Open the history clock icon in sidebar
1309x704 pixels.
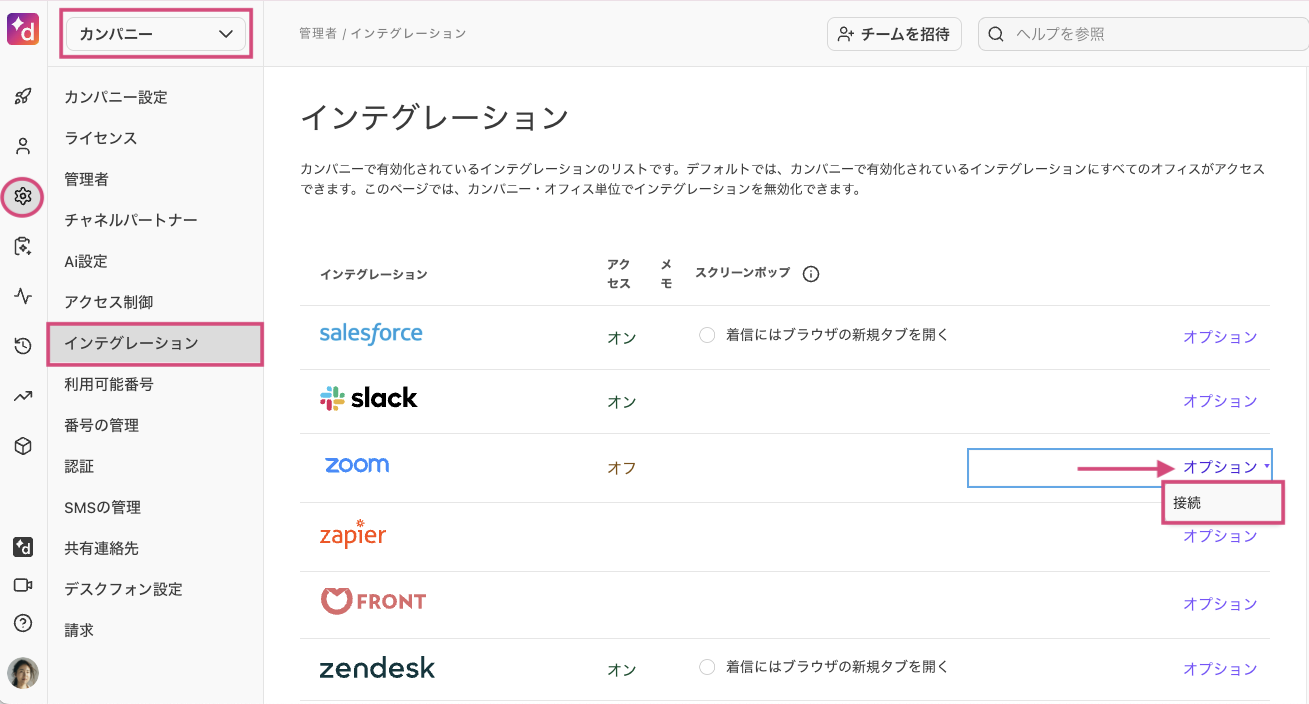23,346
